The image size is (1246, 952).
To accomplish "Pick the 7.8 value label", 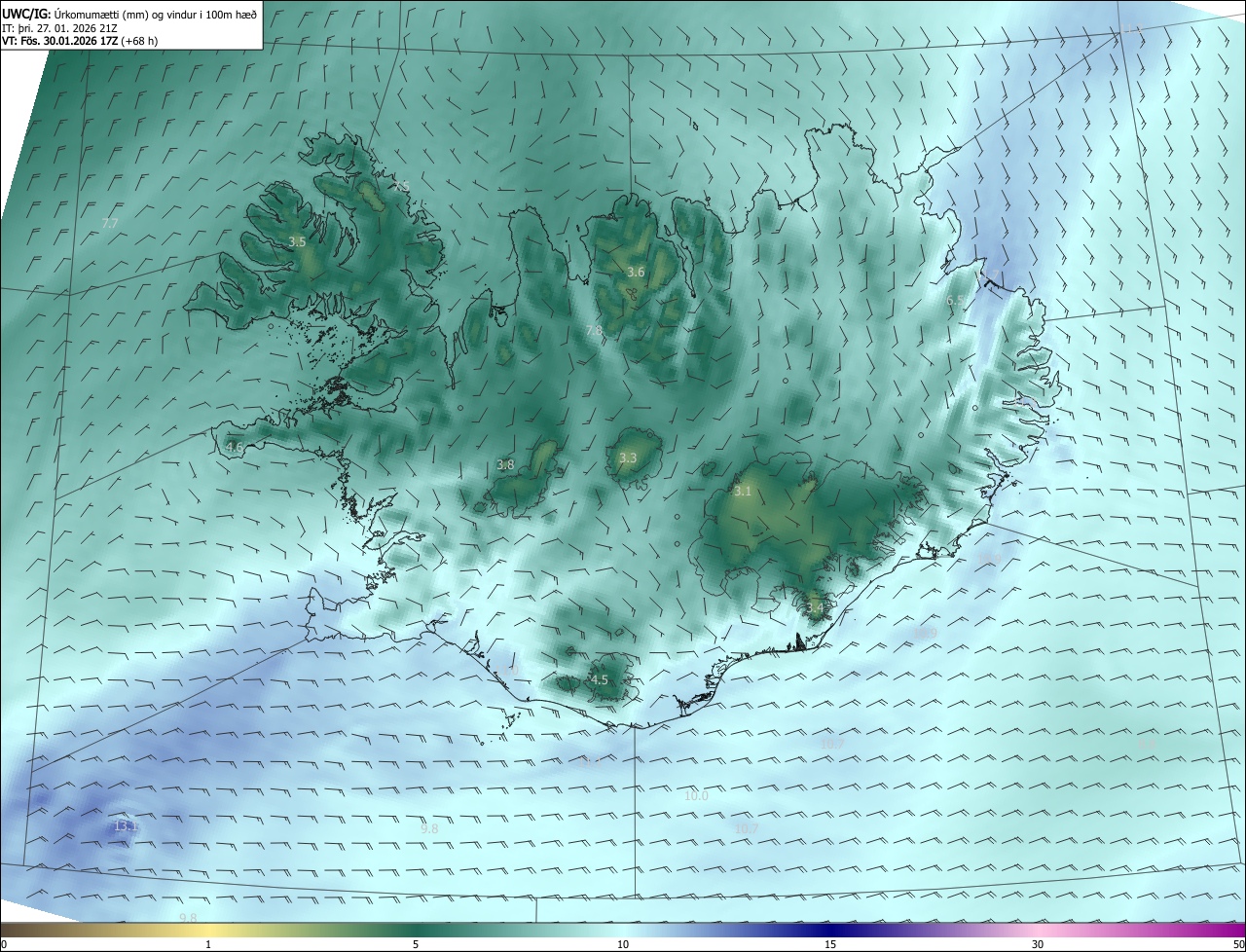I will click(594, 332).
